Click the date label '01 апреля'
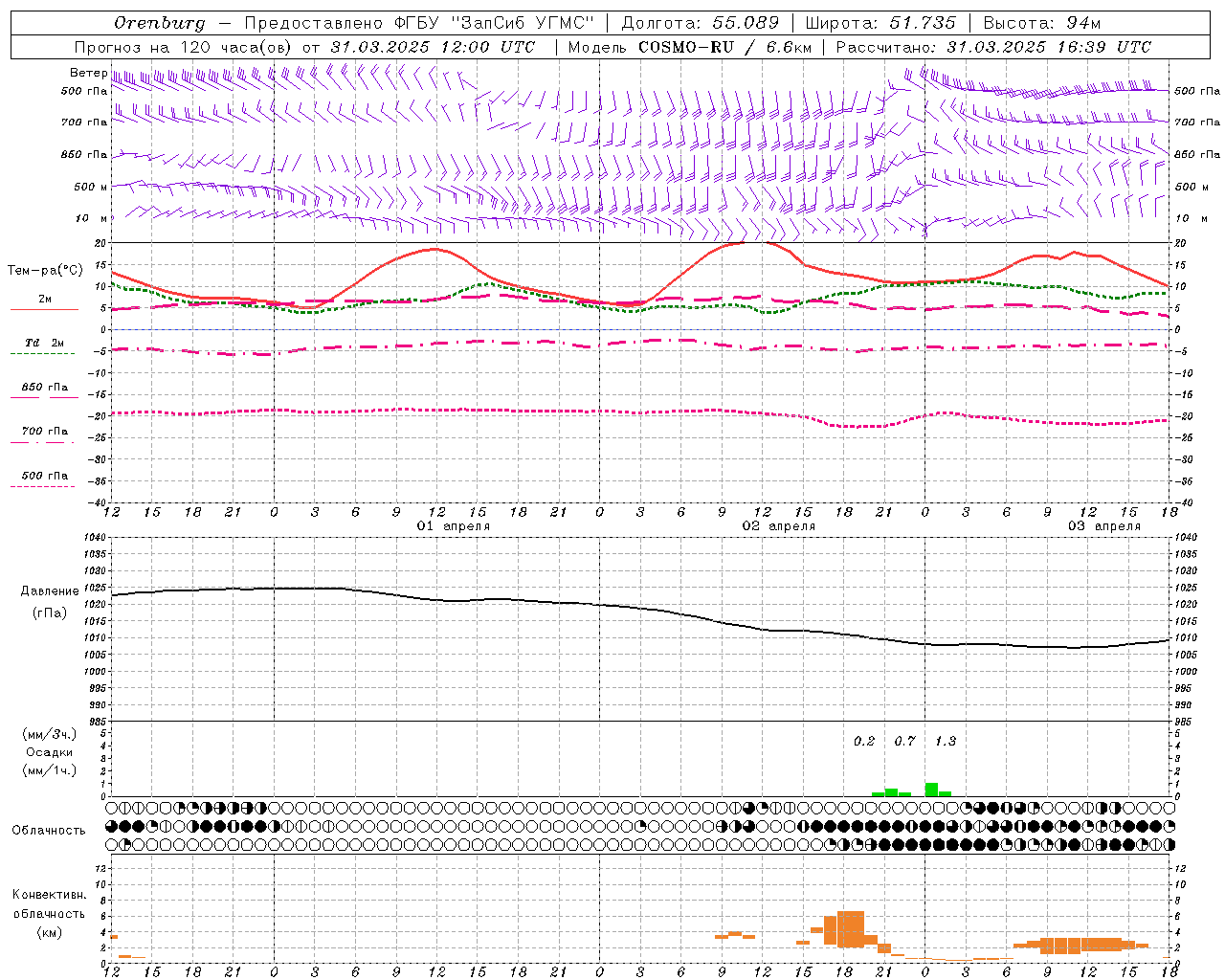 (x=454, y=526)
